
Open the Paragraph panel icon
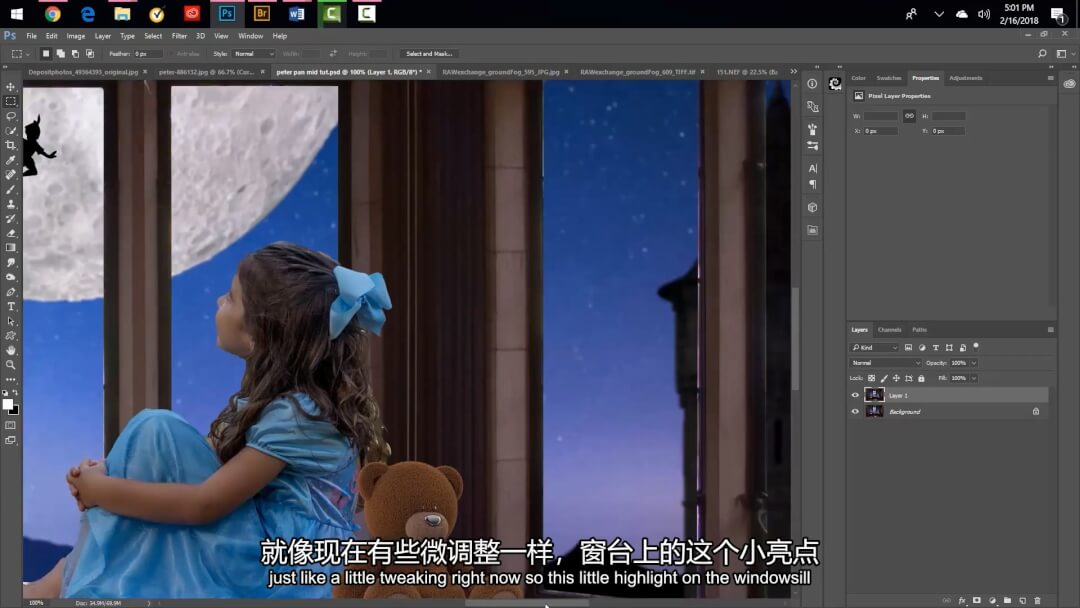[813, 185]
